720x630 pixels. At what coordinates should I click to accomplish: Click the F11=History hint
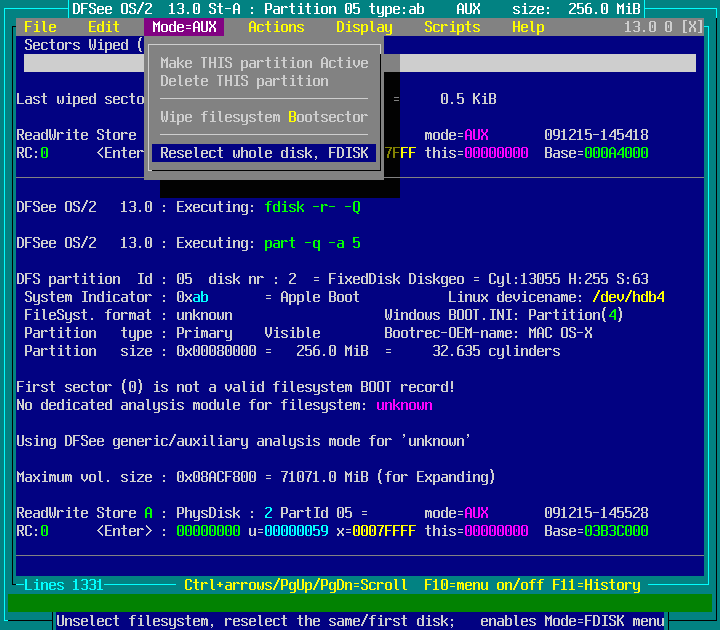pos(596,585)
